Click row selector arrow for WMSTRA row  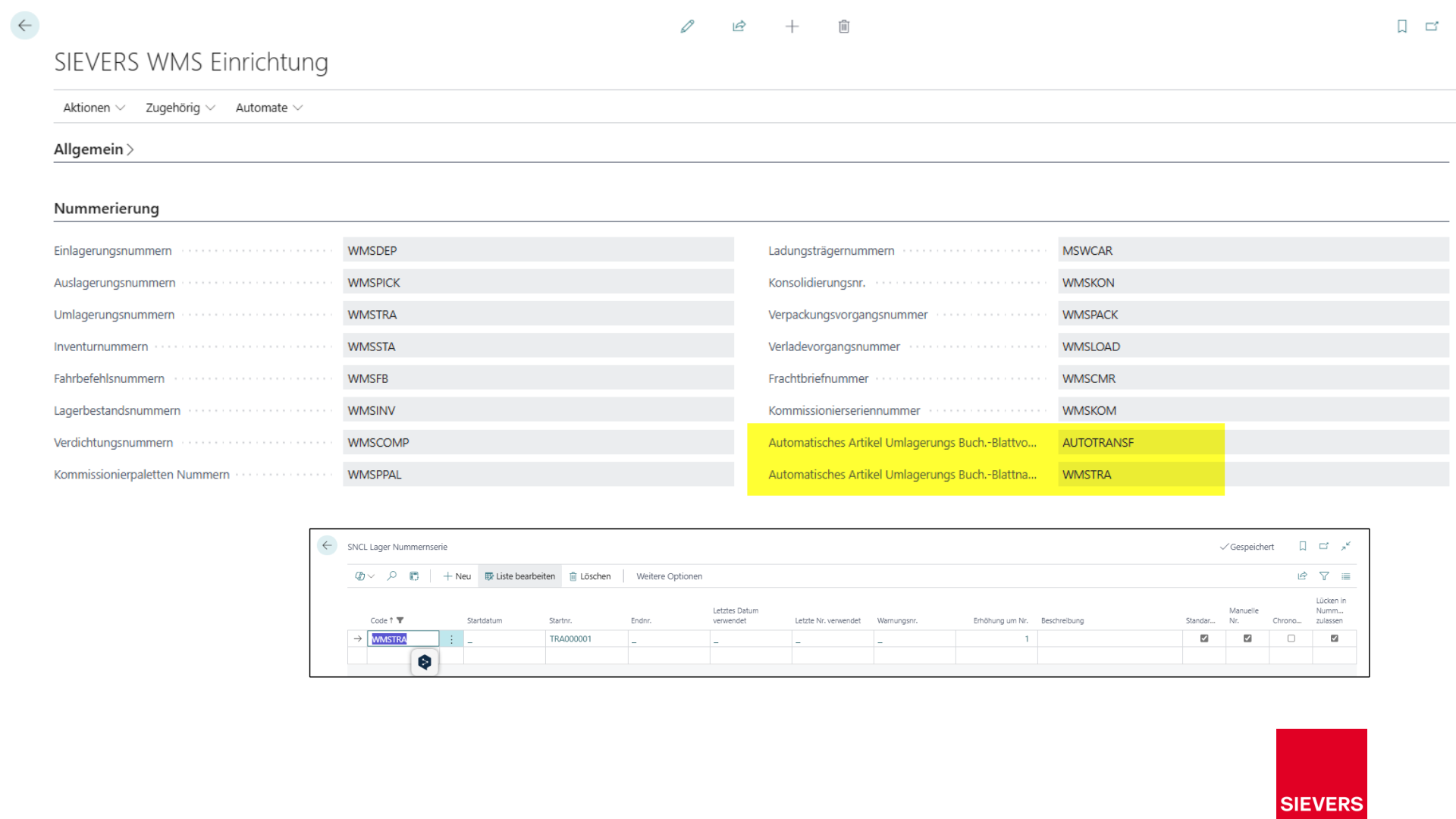pos(358,639)
